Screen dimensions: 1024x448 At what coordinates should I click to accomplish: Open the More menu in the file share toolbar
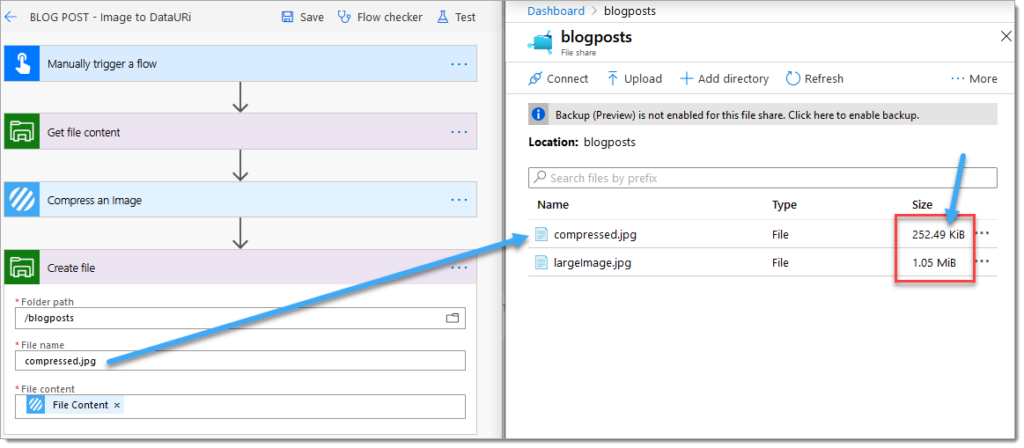974,79
